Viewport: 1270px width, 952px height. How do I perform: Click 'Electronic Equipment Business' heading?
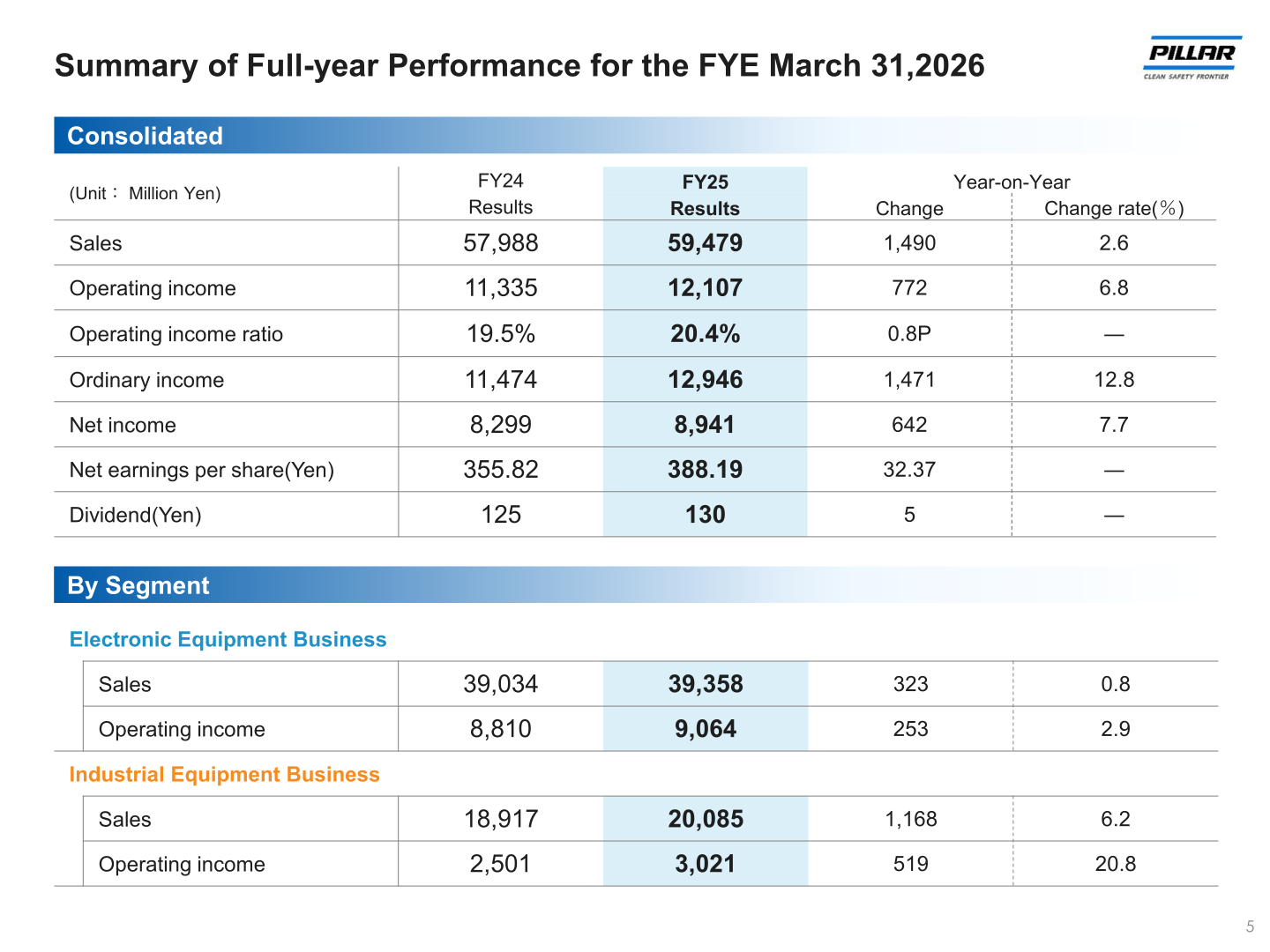tap(228, 639)
